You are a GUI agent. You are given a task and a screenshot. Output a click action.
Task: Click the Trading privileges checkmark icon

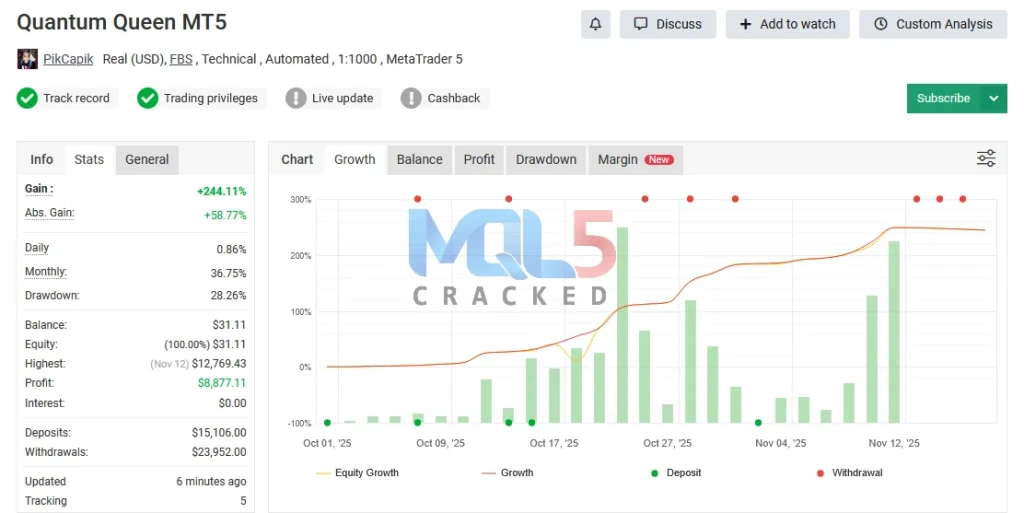tap(148, 98)
